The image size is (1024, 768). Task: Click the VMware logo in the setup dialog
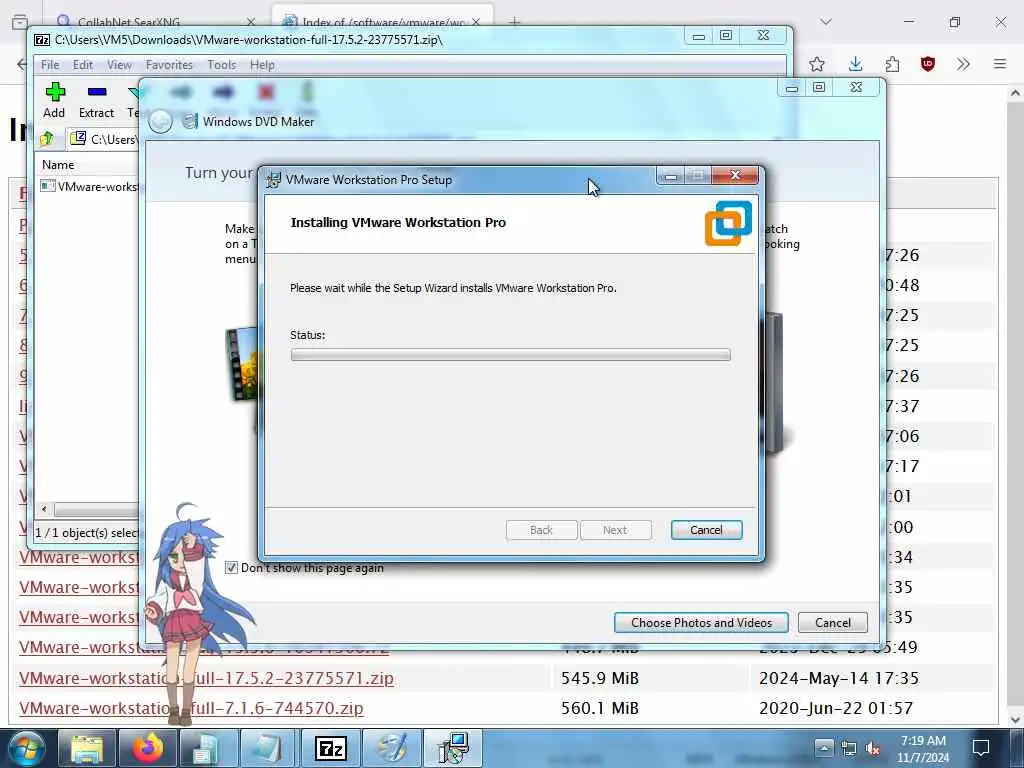tap(728, 223)
